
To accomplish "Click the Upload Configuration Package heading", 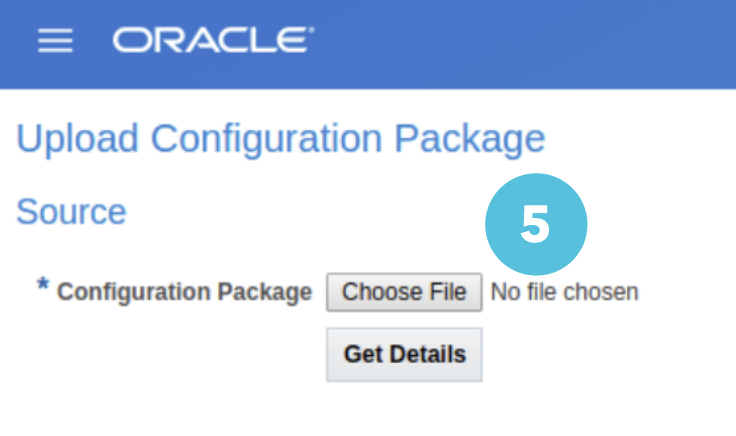I will coord(281,139).
